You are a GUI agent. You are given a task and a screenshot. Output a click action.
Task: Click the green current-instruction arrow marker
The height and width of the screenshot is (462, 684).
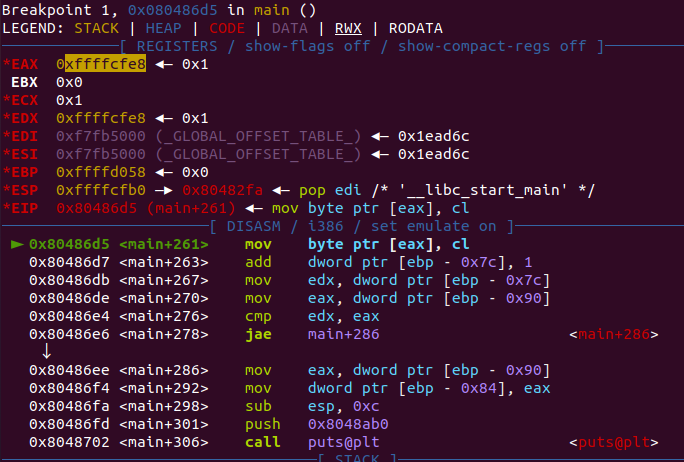(x=17, y=244)
